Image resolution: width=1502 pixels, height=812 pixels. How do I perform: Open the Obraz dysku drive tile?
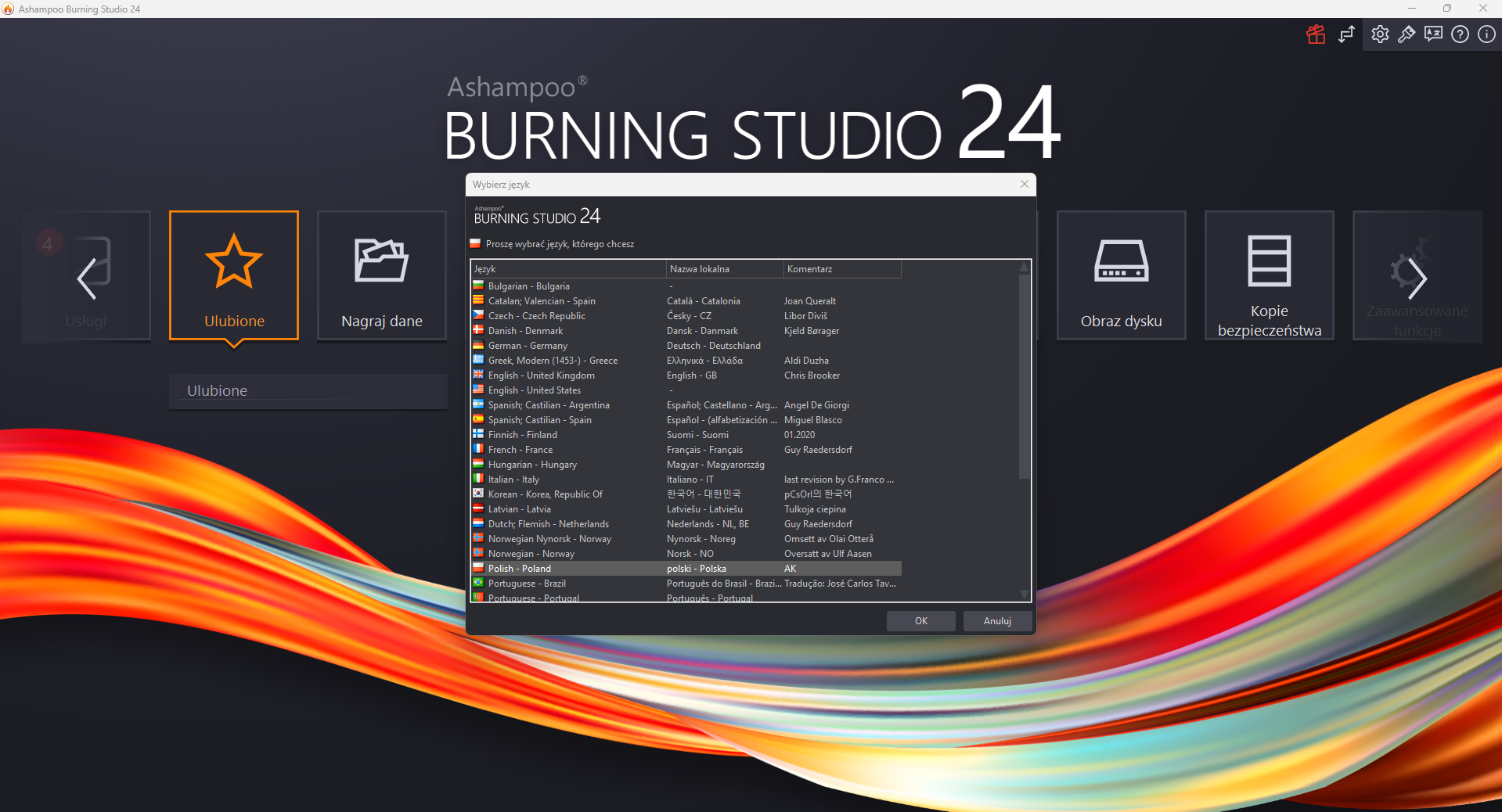(x=1122, y=275)
